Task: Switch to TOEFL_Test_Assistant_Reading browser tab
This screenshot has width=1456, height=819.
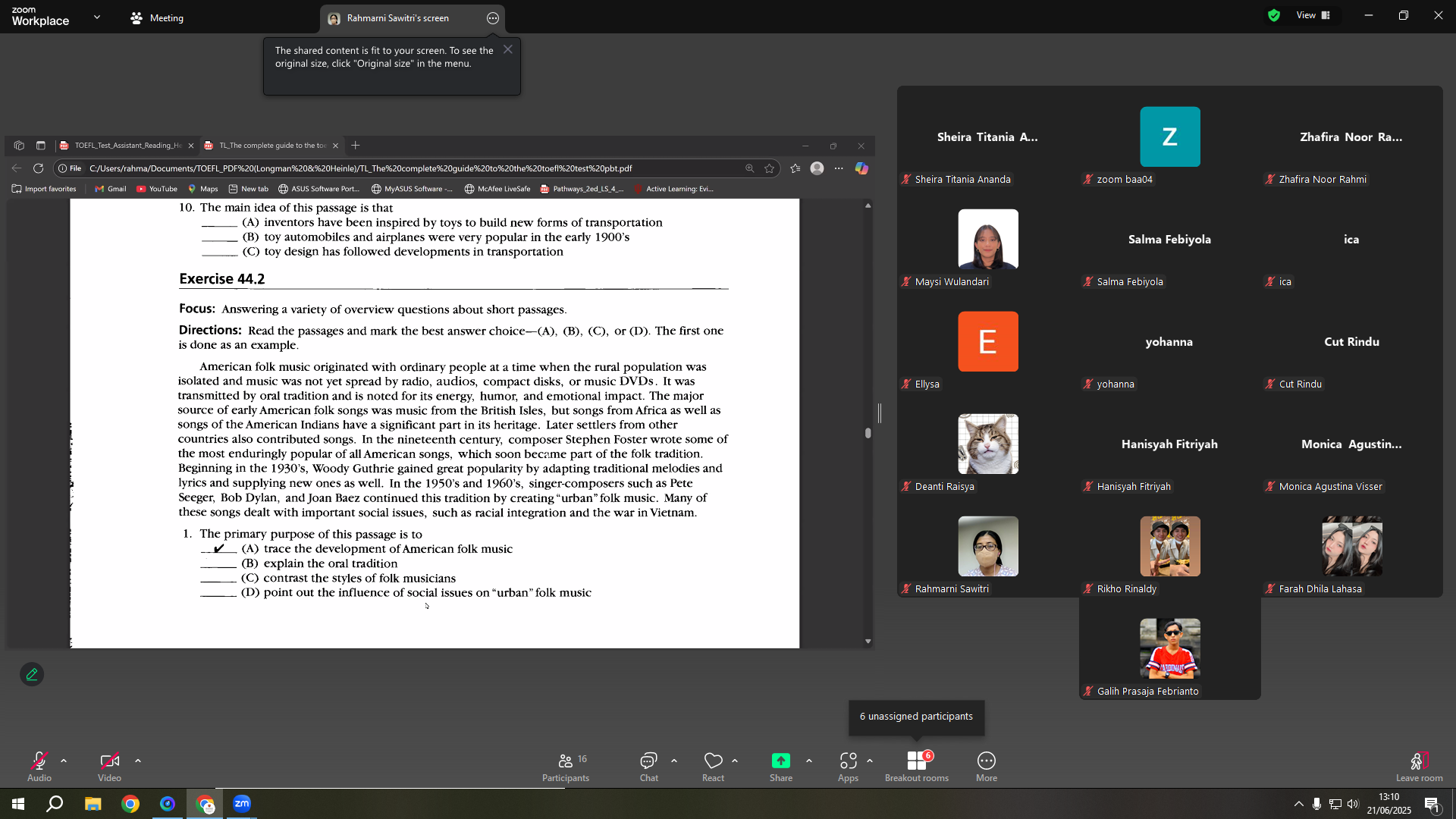Action: [127, 146]
